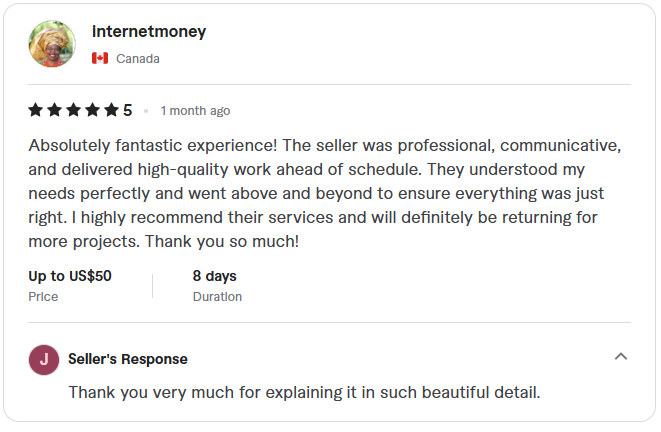Click the "Up to US$50" value
Screen dimensions: 661x432
click(x=70, y=276)
